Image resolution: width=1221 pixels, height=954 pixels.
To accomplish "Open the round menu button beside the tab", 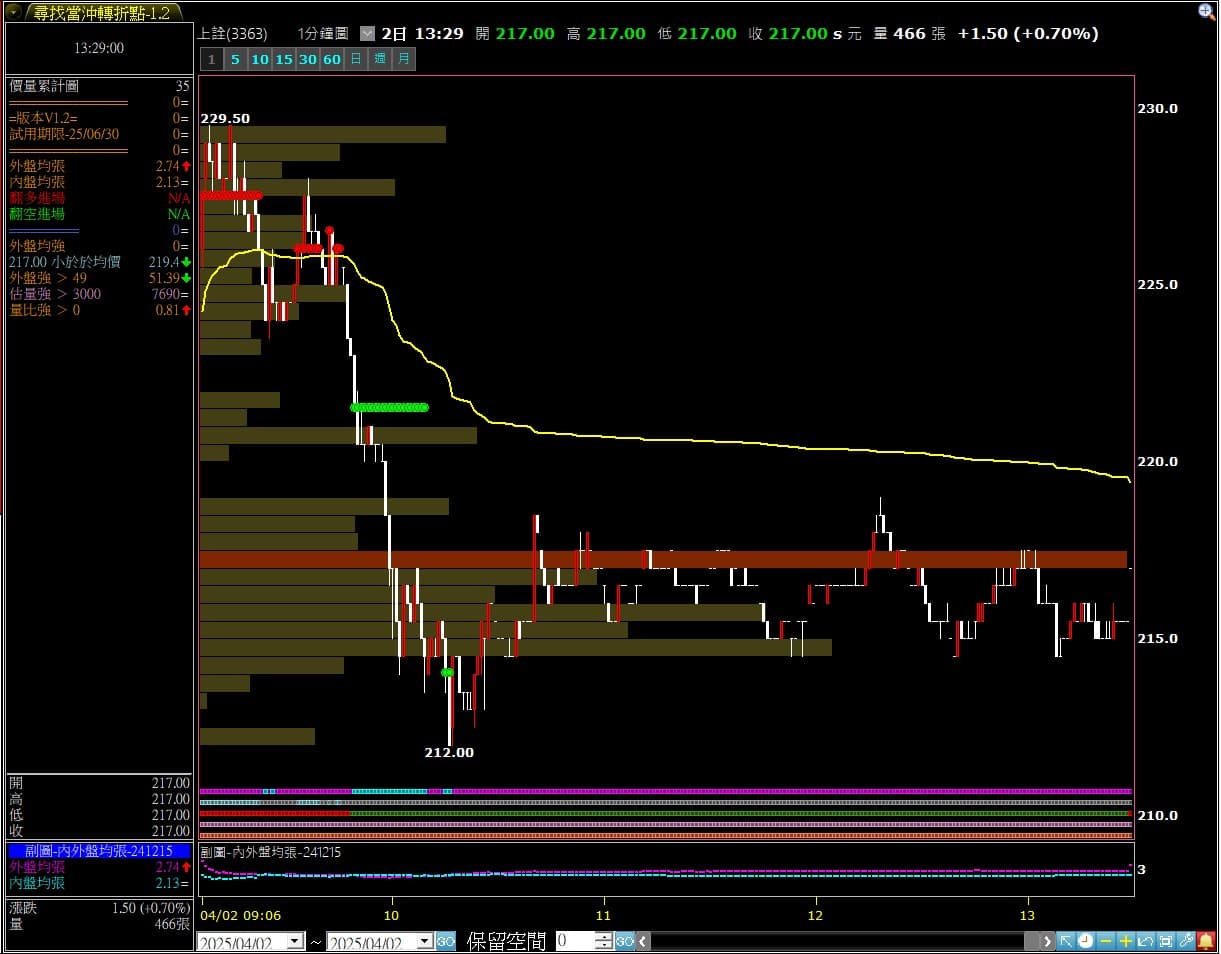I will coord(13,11).
